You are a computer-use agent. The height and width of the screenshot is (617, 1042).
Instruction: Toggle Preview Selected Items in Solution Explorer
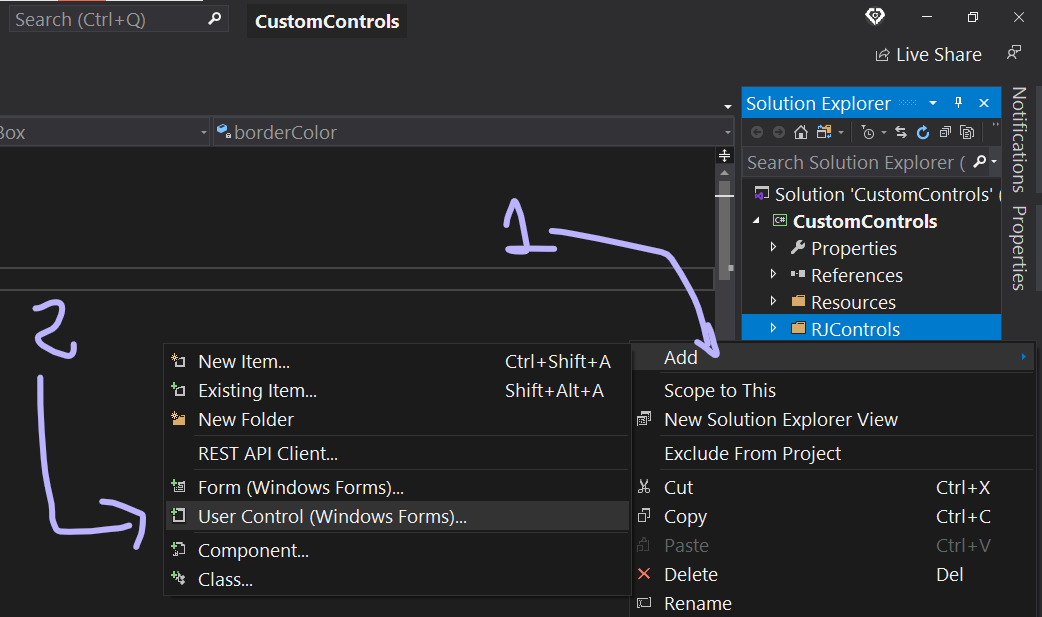tap(967, 131)
